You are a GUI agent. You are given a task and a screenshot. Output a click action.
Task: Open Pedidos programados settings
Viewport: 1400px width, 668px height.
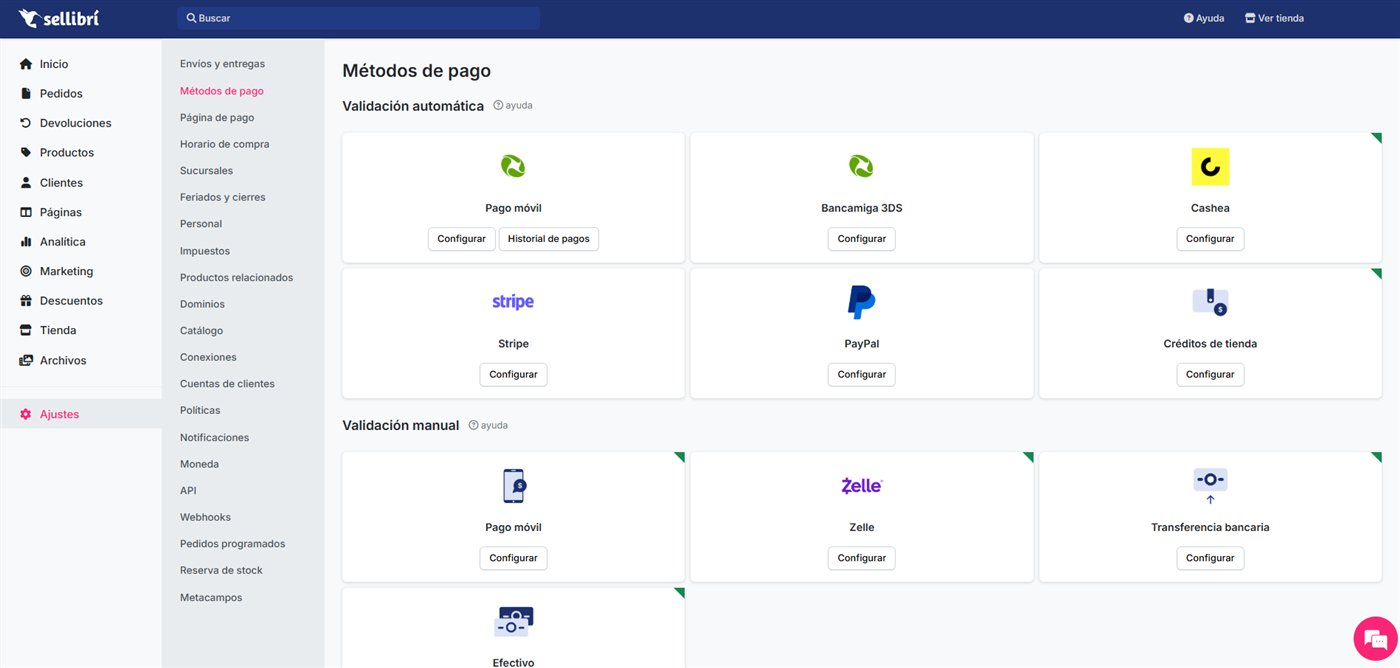232,544
